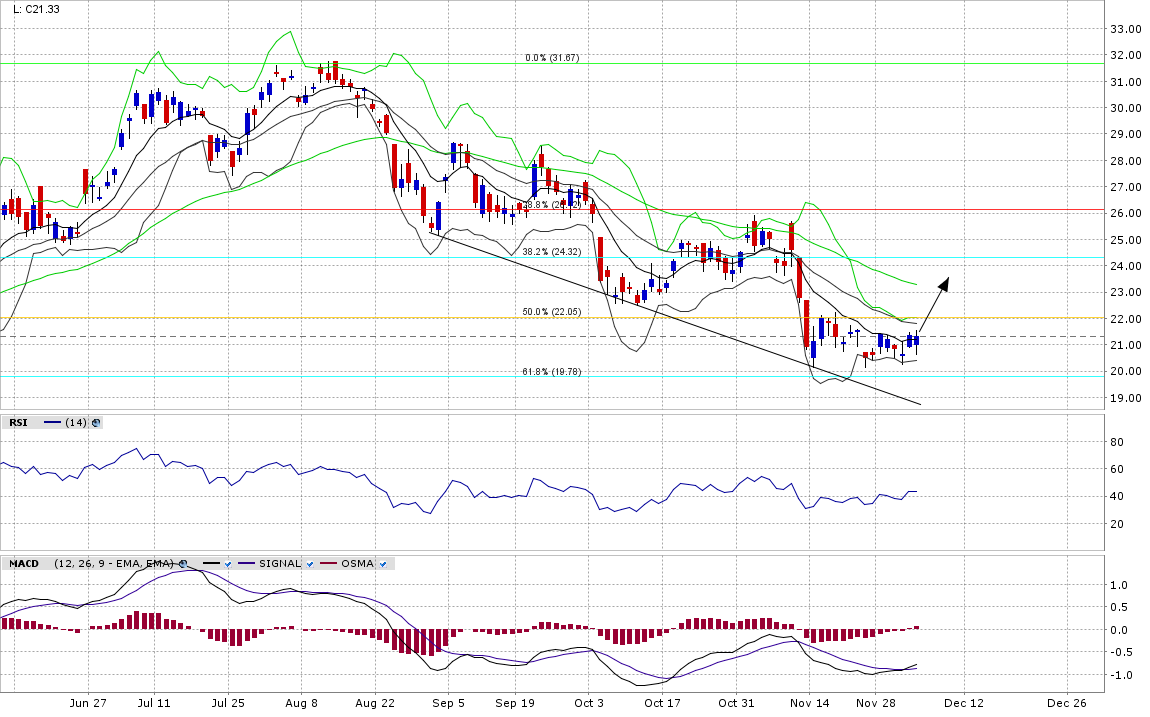
Task: Click MACD (12, 26, 9 - EMA, EMA) parameters
Action: (x=113, y=564)
